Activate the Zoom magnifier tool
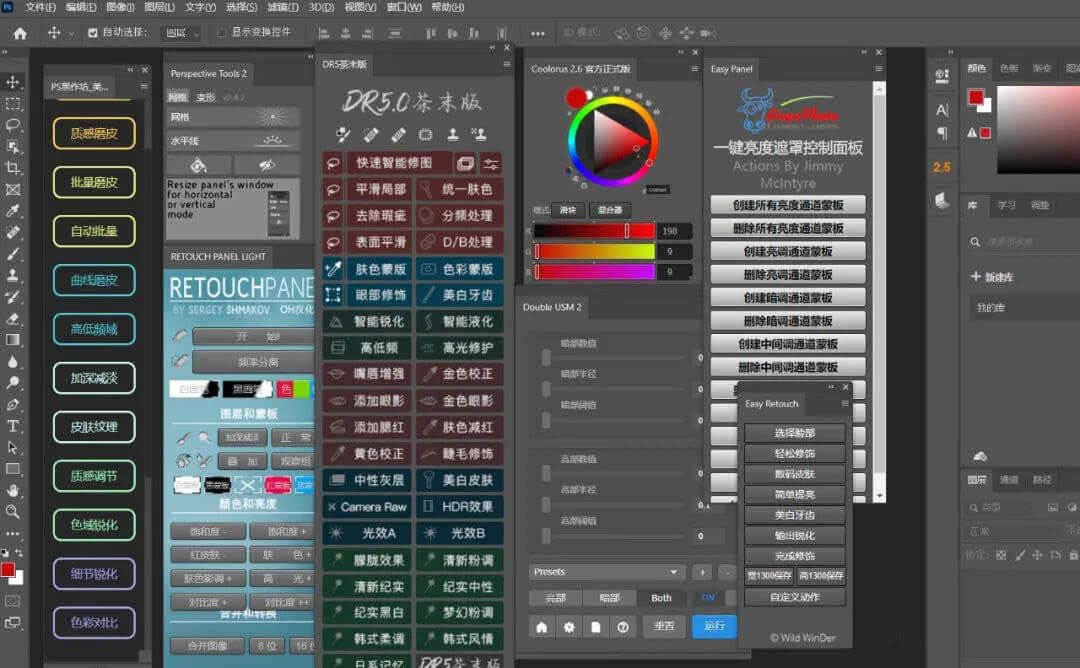This screenshot has width=1080, height=668. [x=13, y=511]
